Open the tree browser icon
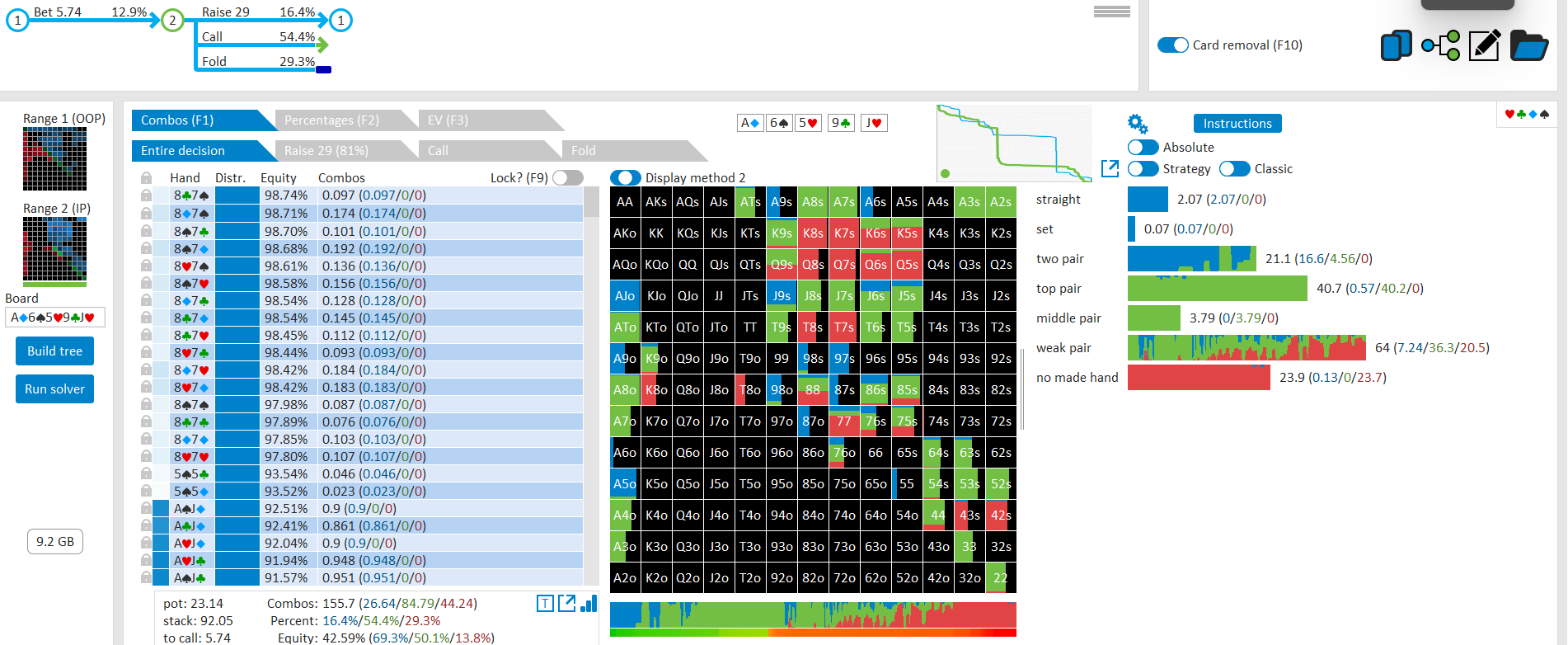 (1440, 45)
